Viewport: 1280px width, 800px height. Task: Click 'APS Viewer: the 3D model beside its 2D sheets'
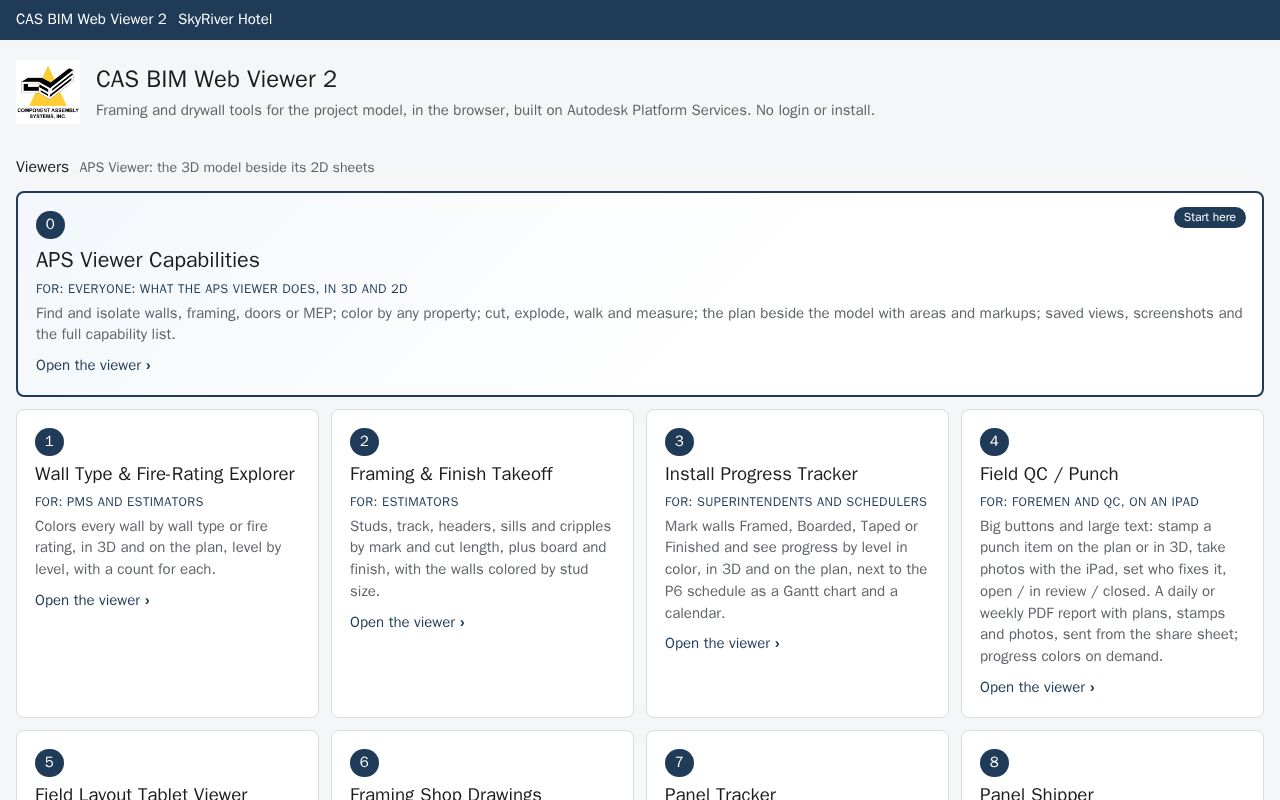(227, 167)
